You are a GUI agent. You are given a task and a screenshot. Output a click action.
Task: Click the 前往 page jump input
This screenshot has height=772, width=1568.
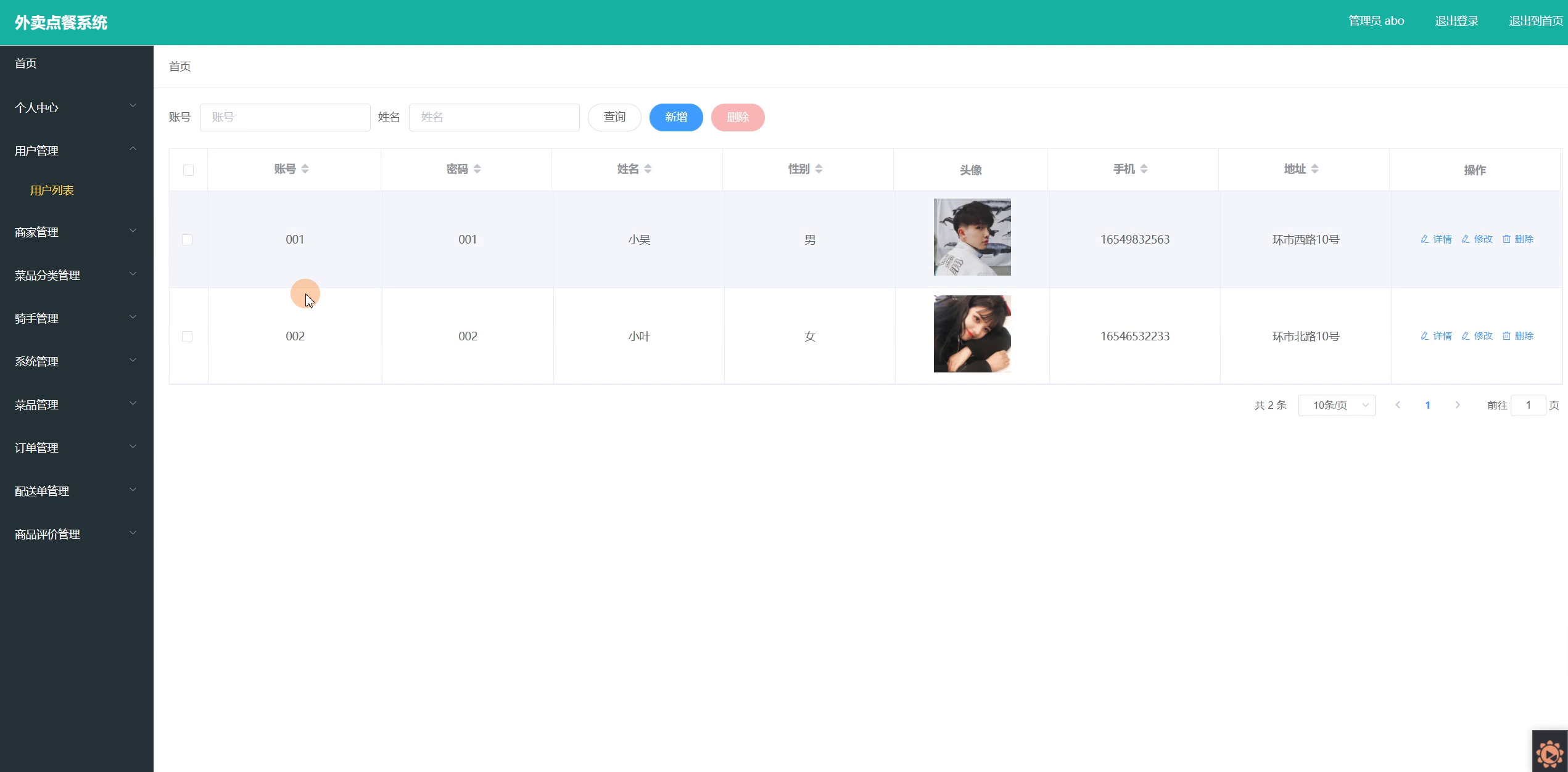click(x=1528, y=405)
